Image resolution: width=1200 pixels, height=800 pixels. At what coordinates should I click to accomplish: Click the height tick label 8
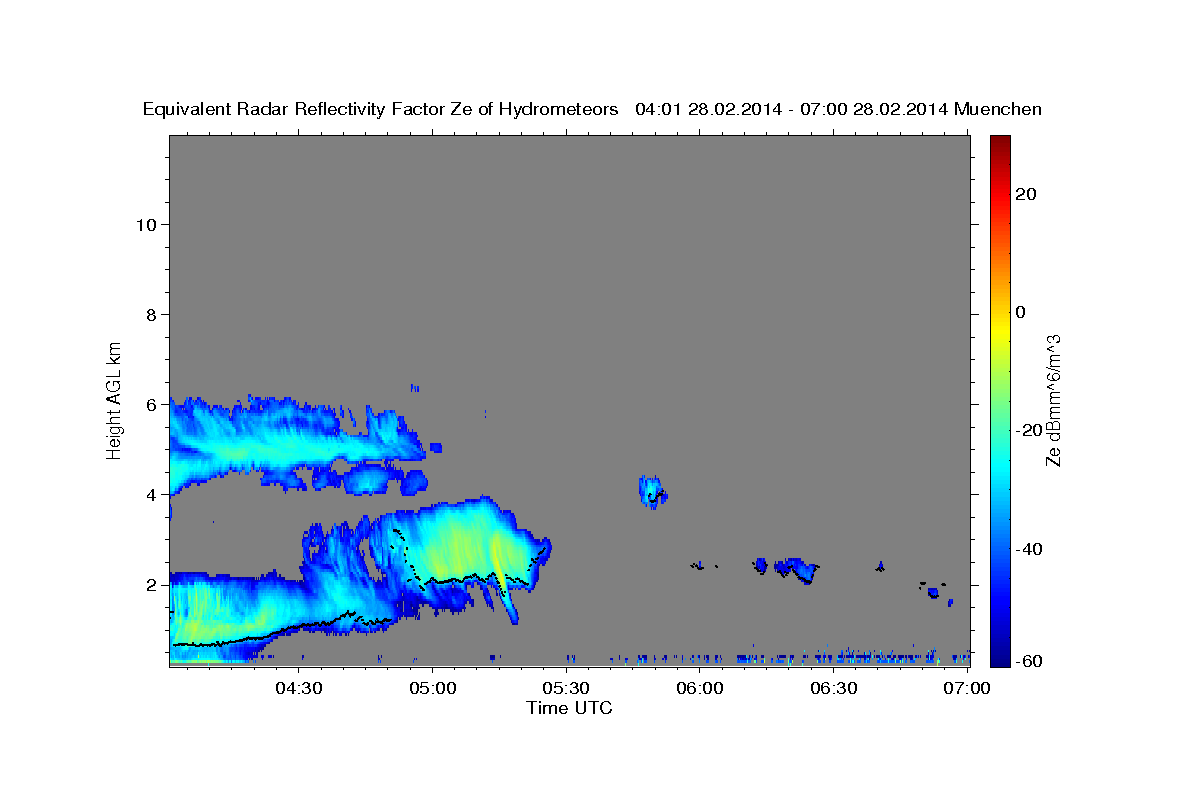[151, 315]
